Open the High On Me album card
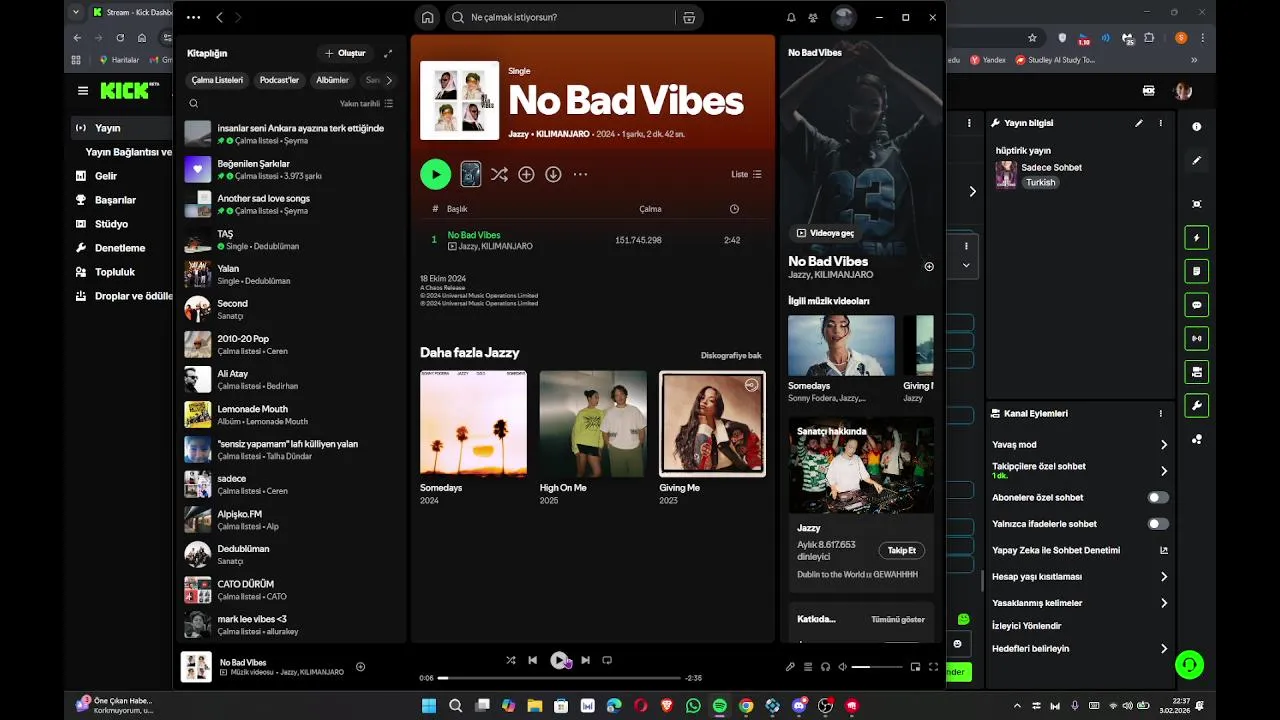The width and height of the screenshot is (1280, 720). [x=593, y=438]
